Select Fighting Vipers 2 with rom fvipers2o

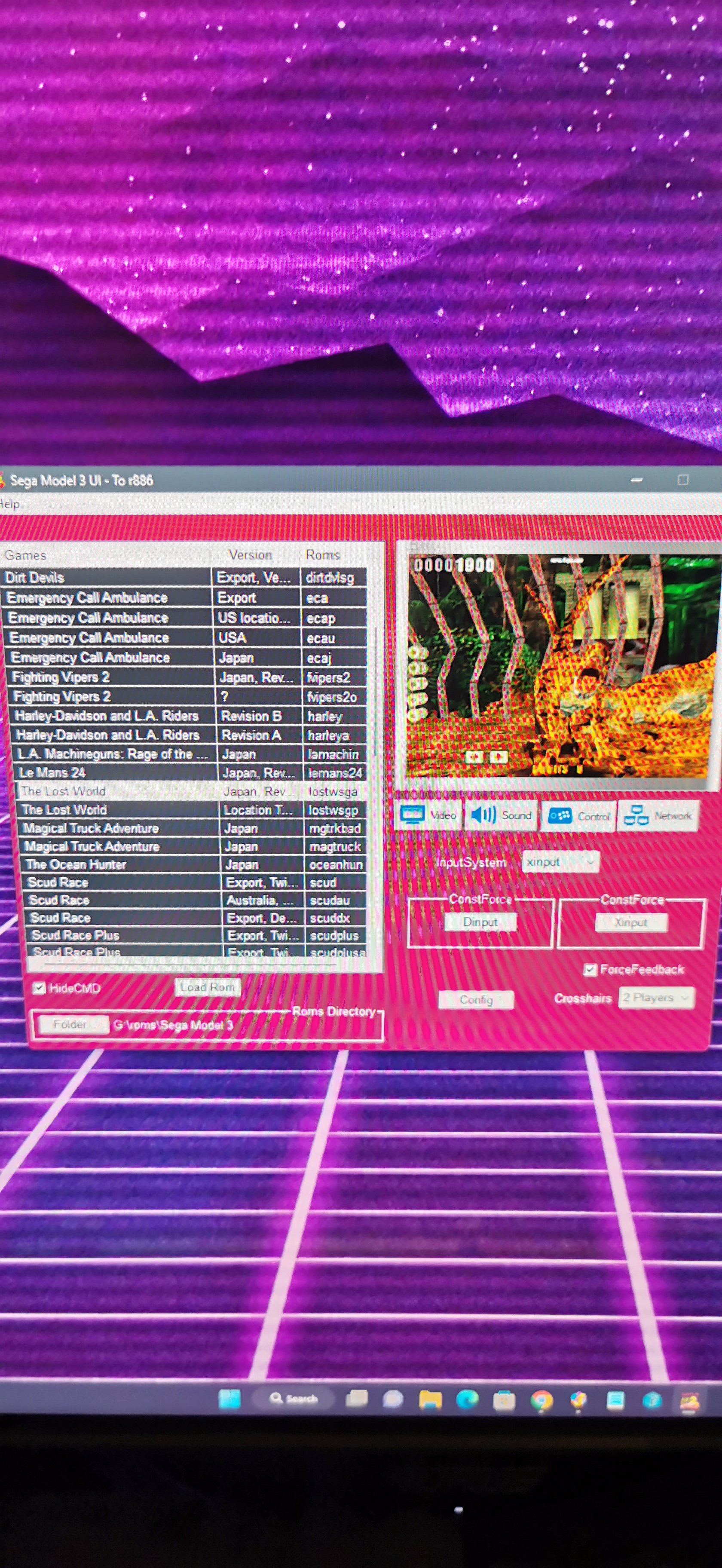coord(188,696)
